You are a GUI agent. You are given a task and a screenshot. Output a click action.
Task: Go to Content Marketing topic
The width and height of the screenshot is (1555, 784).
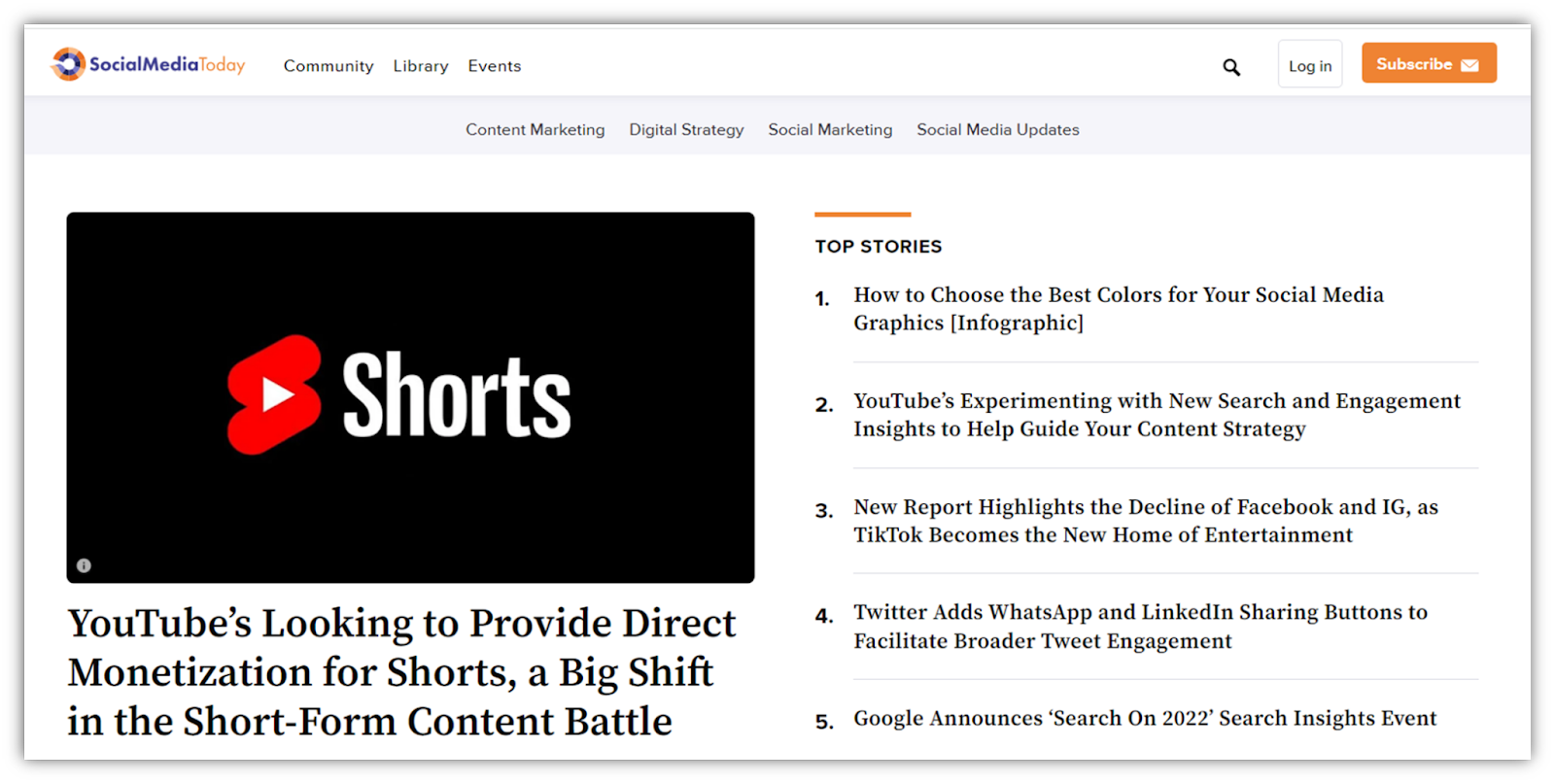coord(535,129)
